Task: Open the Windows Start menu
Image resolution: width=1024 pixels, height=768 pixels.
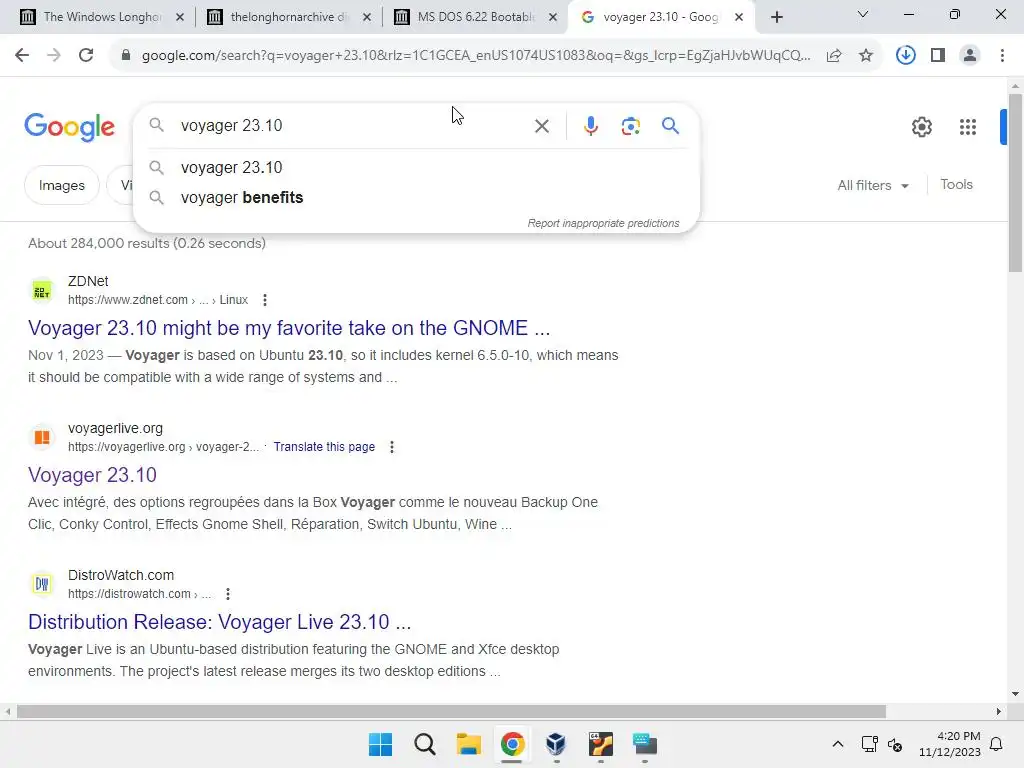Action: [x=380, y=744]
